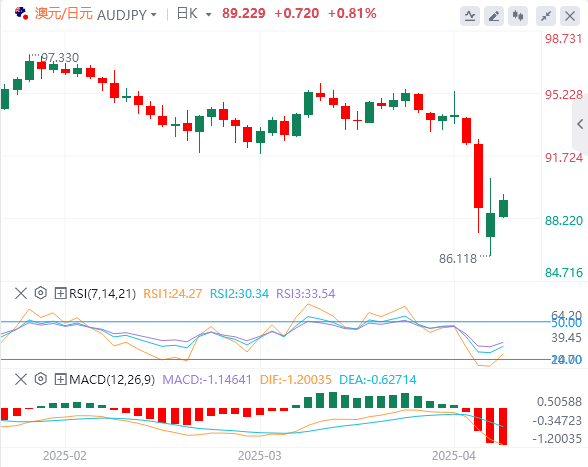Click the 98.731 price axis label

(564, 39)
